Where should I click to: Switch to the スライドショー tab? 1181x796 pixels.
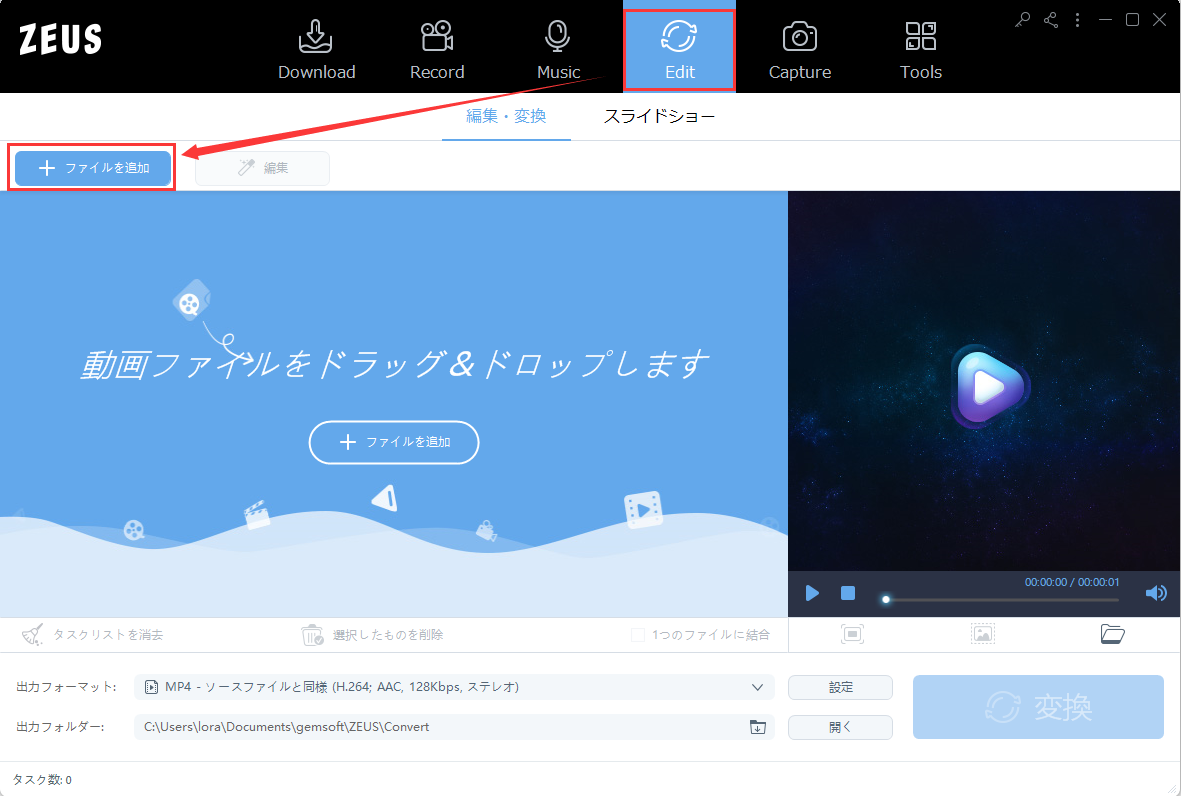[x=659, y=117]
